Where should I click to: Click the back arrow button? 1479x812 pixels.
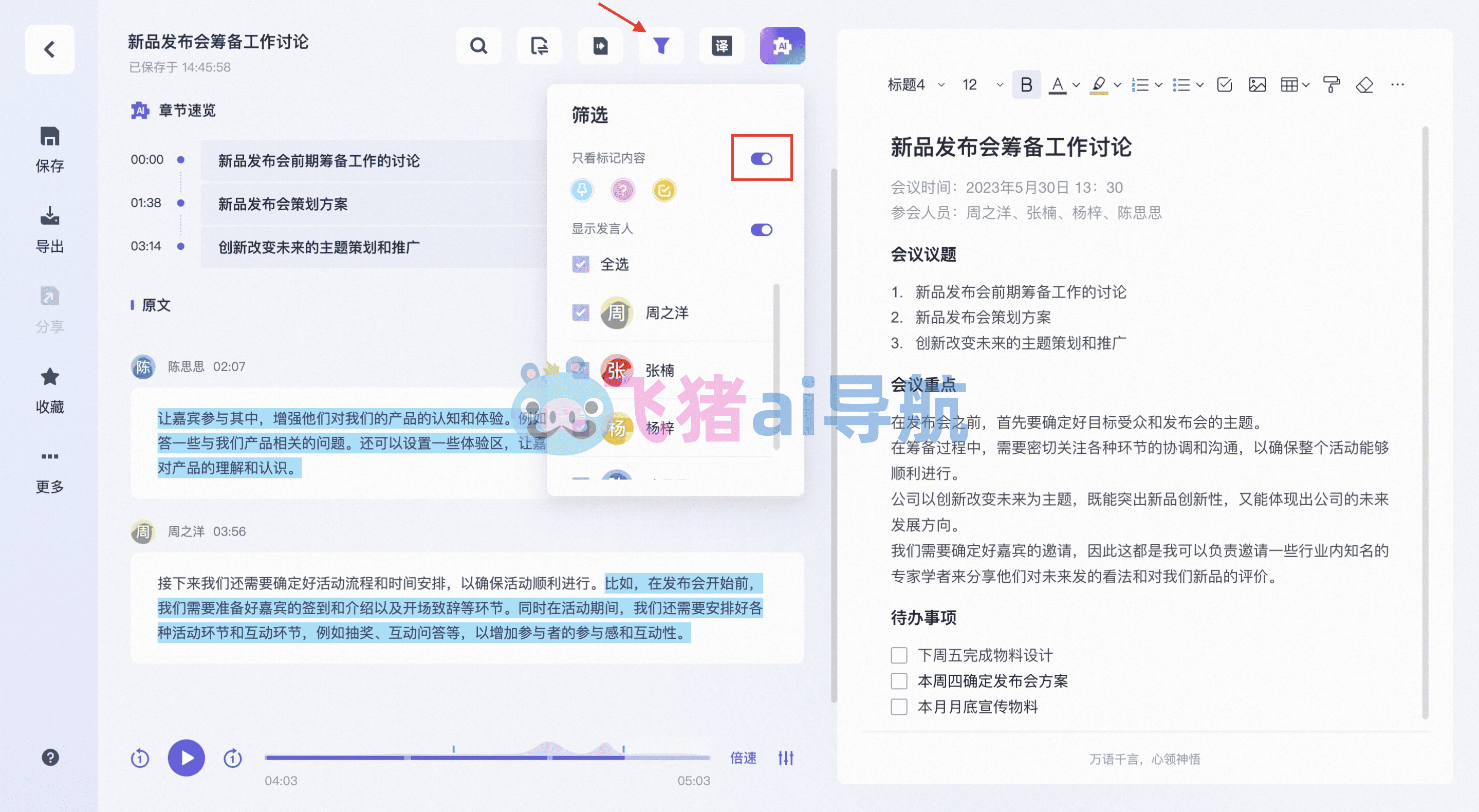coord(50,49)
